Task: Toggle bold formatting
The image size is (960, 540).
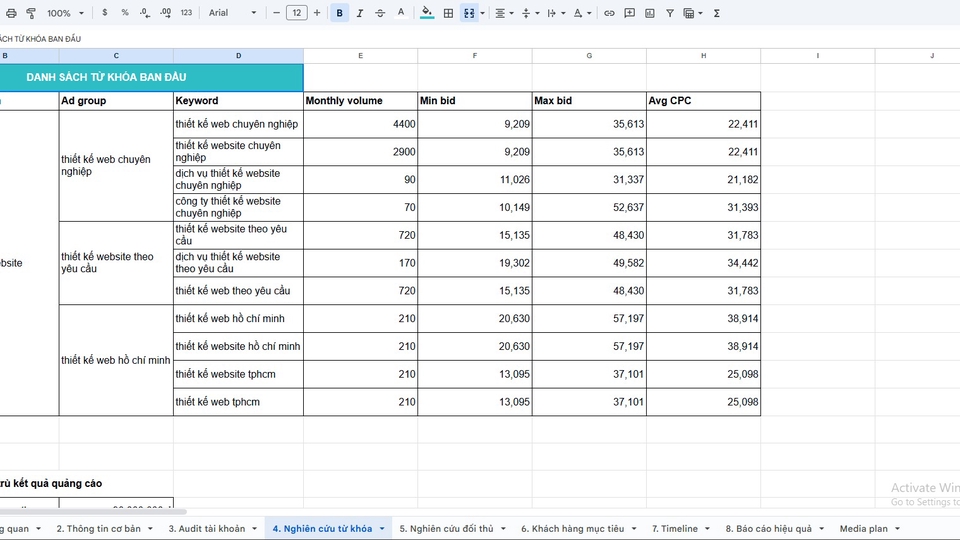Action: [340, 13]
